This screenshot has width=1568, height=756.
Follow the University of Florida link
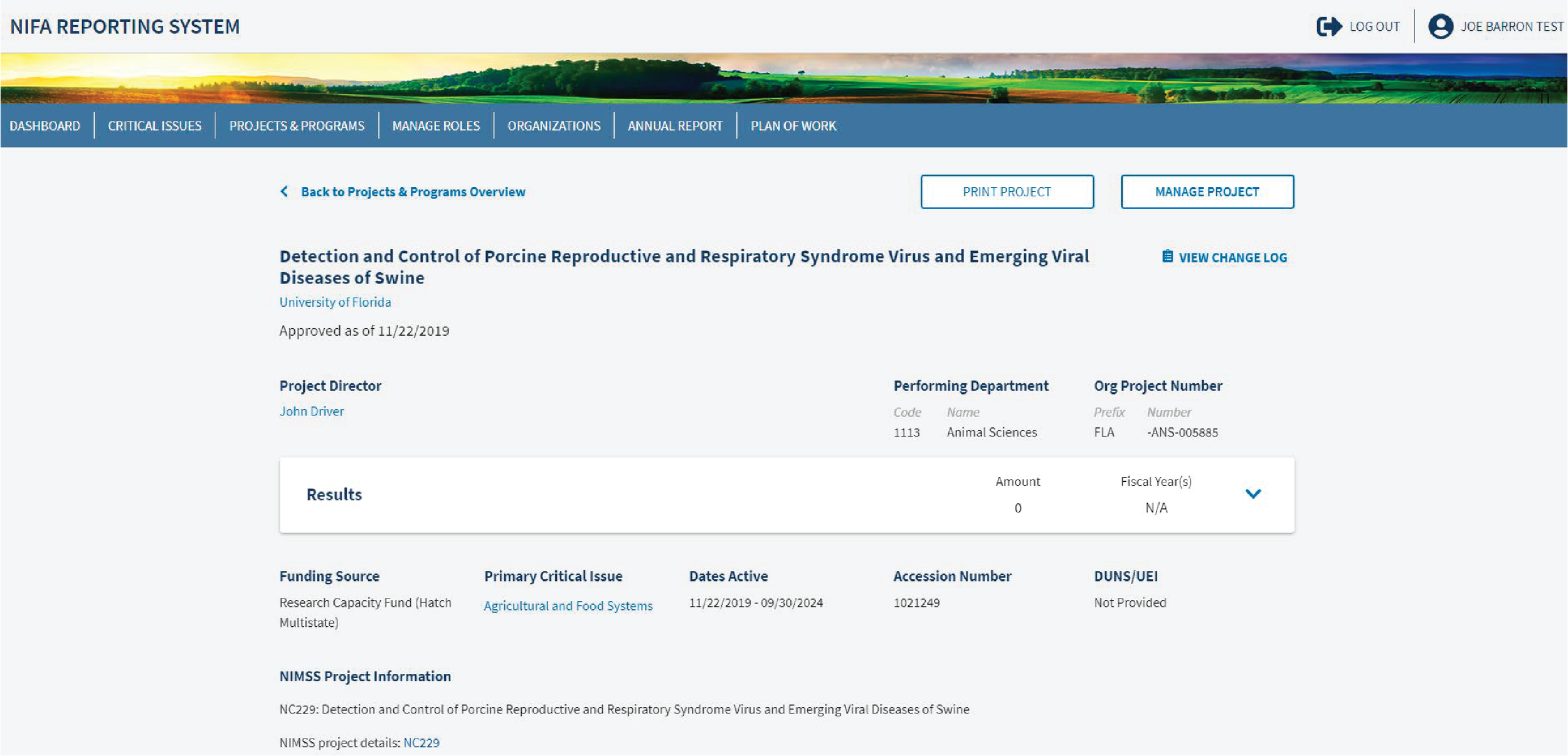click(335, 302)
